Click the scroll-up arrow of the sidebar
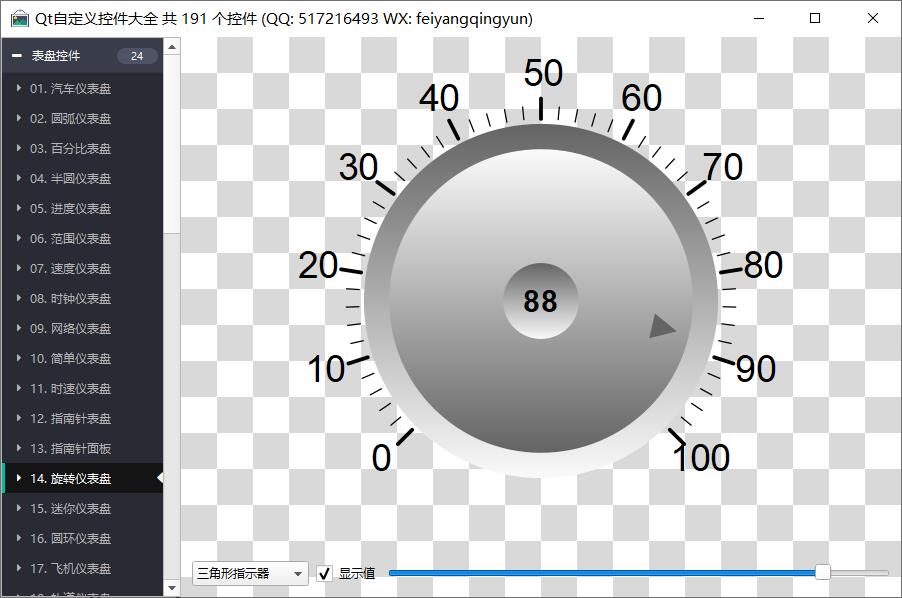Screen dimensions: 902x598 (172, 46)
